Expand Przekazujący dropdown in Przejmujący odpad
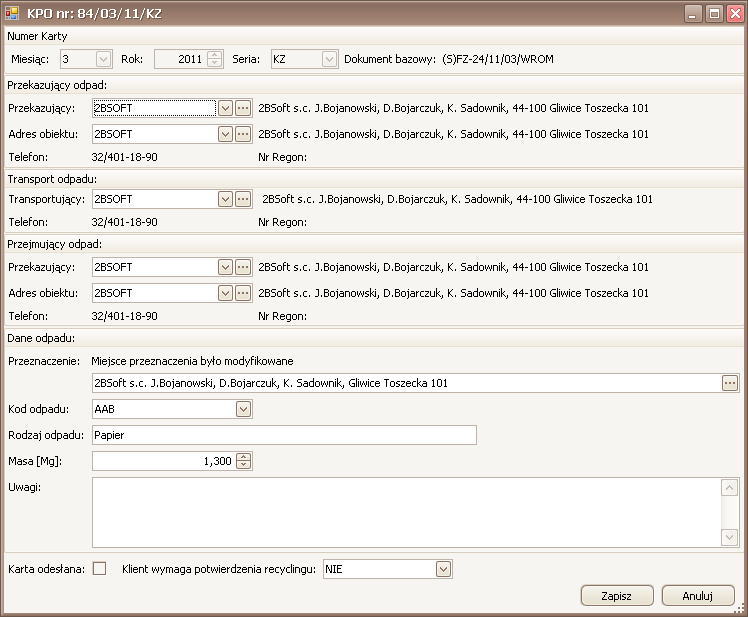 (x=225, y=267)
